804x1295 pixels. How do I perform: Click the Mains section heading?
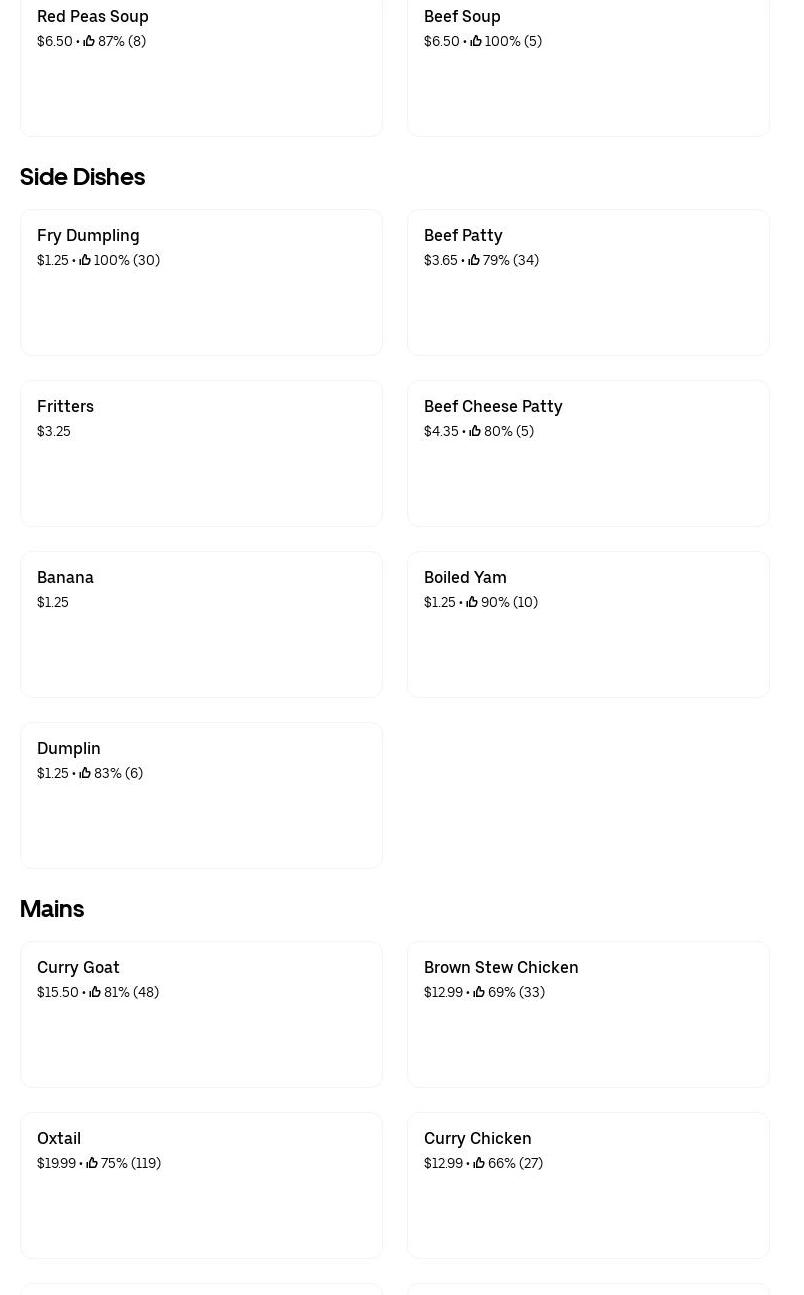[52, 909]
